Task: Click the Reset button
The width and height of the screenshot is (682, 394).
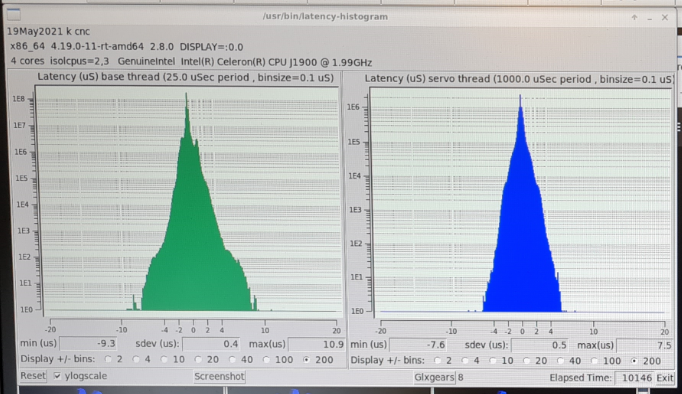Action: 33,376
